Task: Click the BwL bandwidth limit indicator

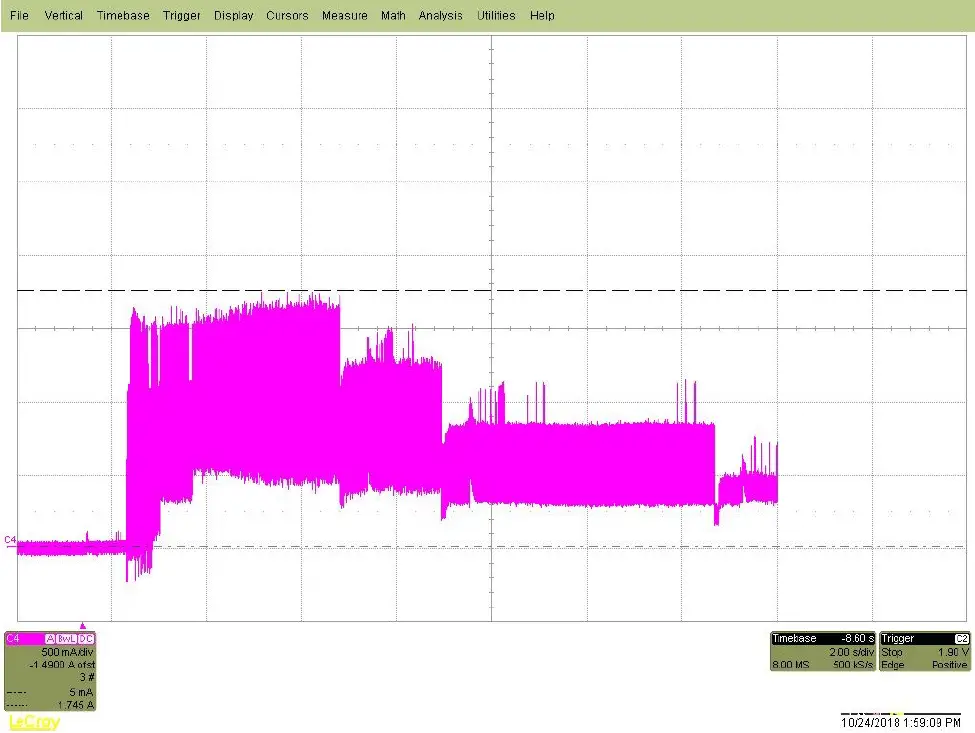Action: [x=67, y=638]
